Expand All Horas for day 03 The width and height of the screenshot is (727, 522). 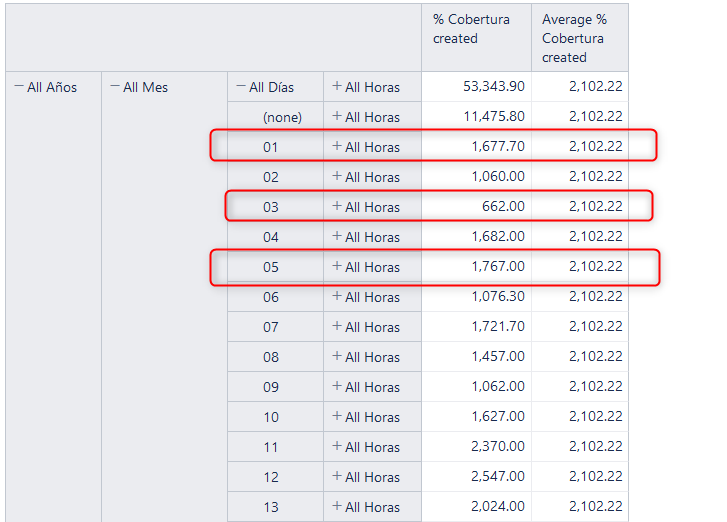337,206
